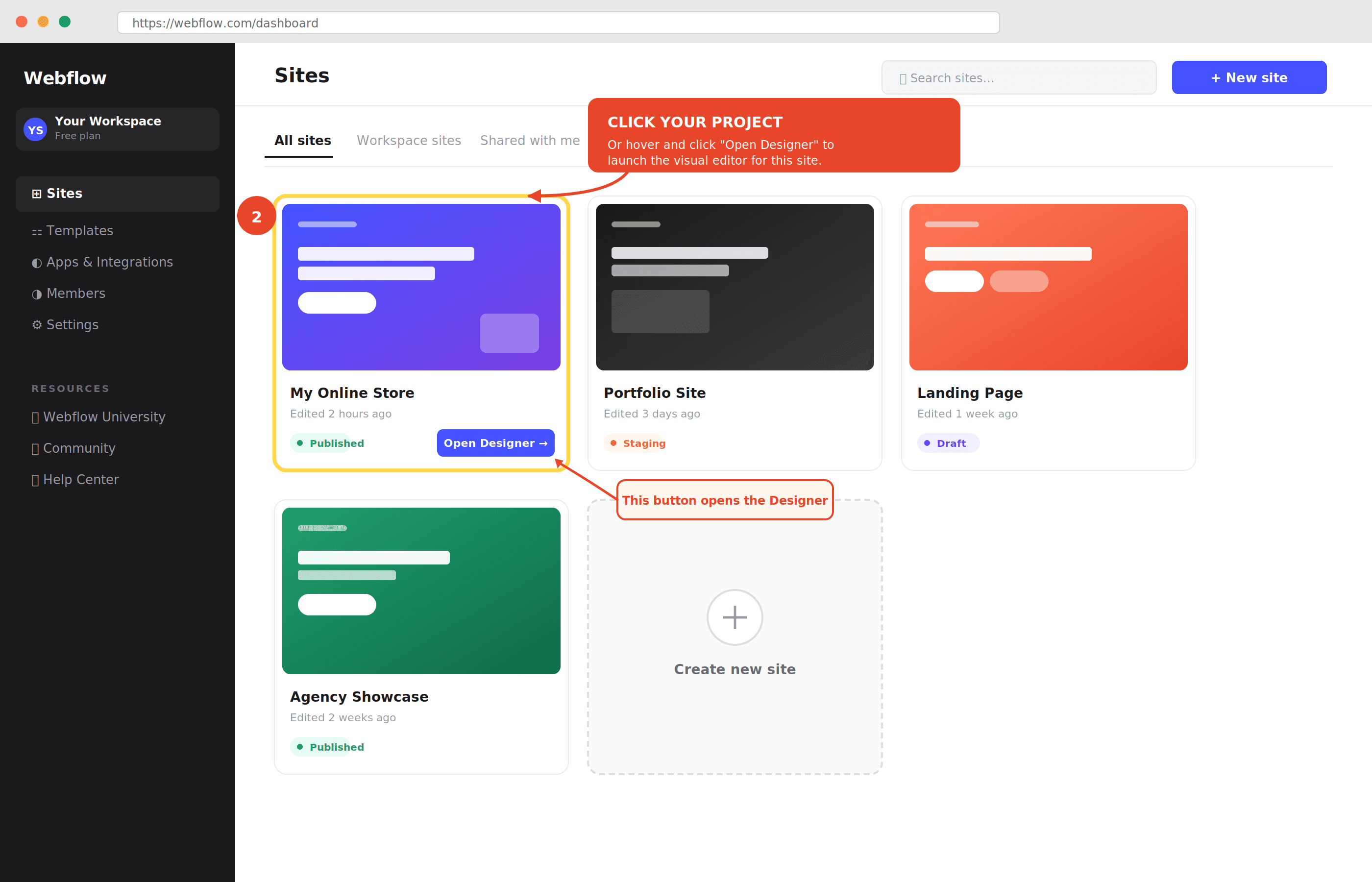Click the plus icon inside Create new site
The image size is (1372, 882).
735,617
